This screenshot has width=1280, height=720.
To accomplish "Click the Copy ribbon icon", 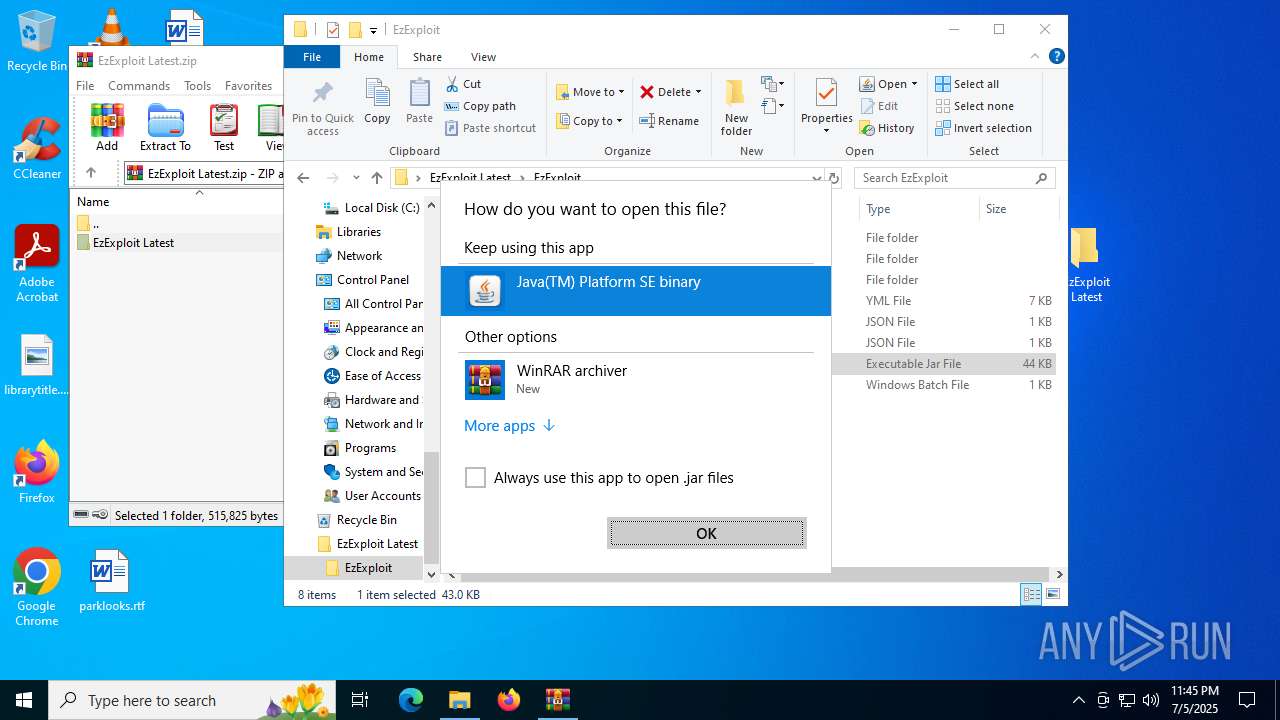I will [377, 102].
